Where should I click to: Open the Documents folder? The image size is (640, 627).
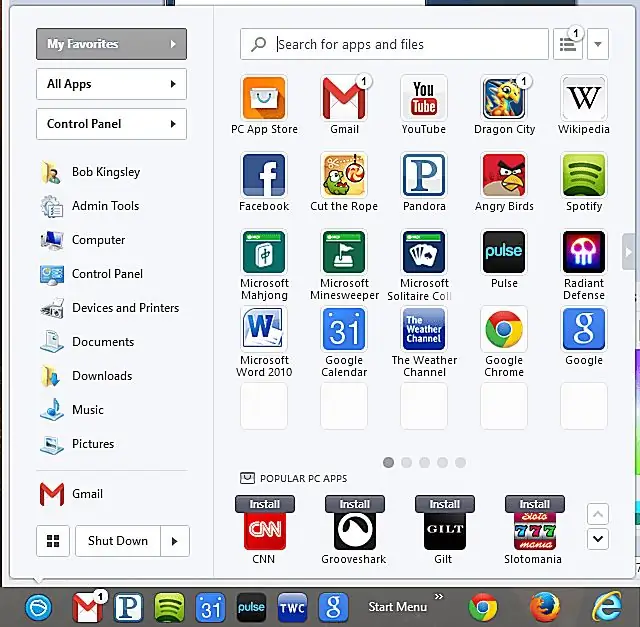click(x=87, y=342)
